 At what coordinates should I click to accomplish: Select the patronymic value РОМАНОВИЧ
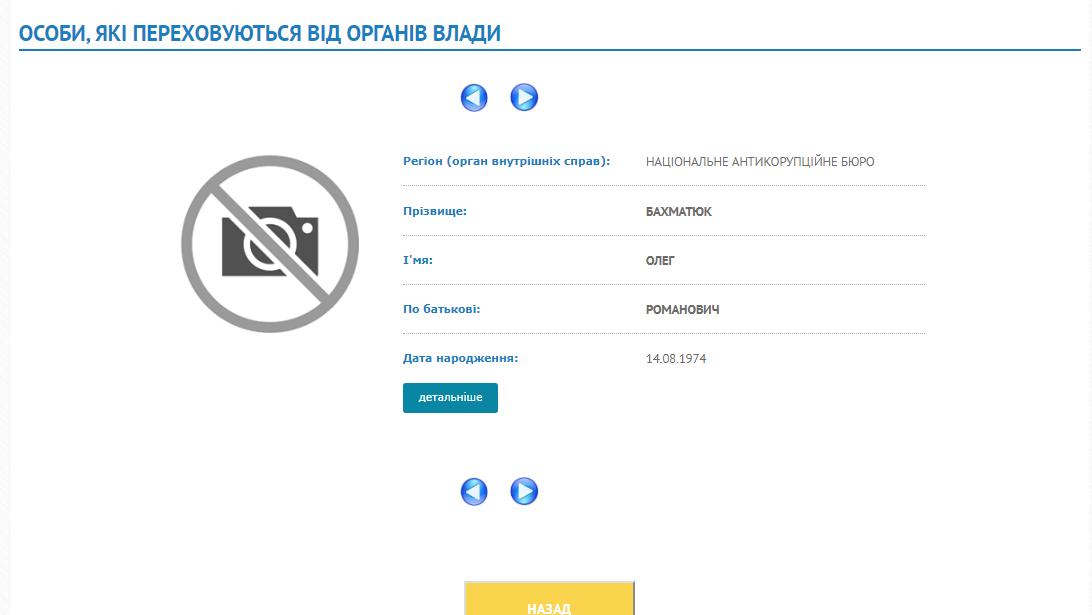(682, 310)
